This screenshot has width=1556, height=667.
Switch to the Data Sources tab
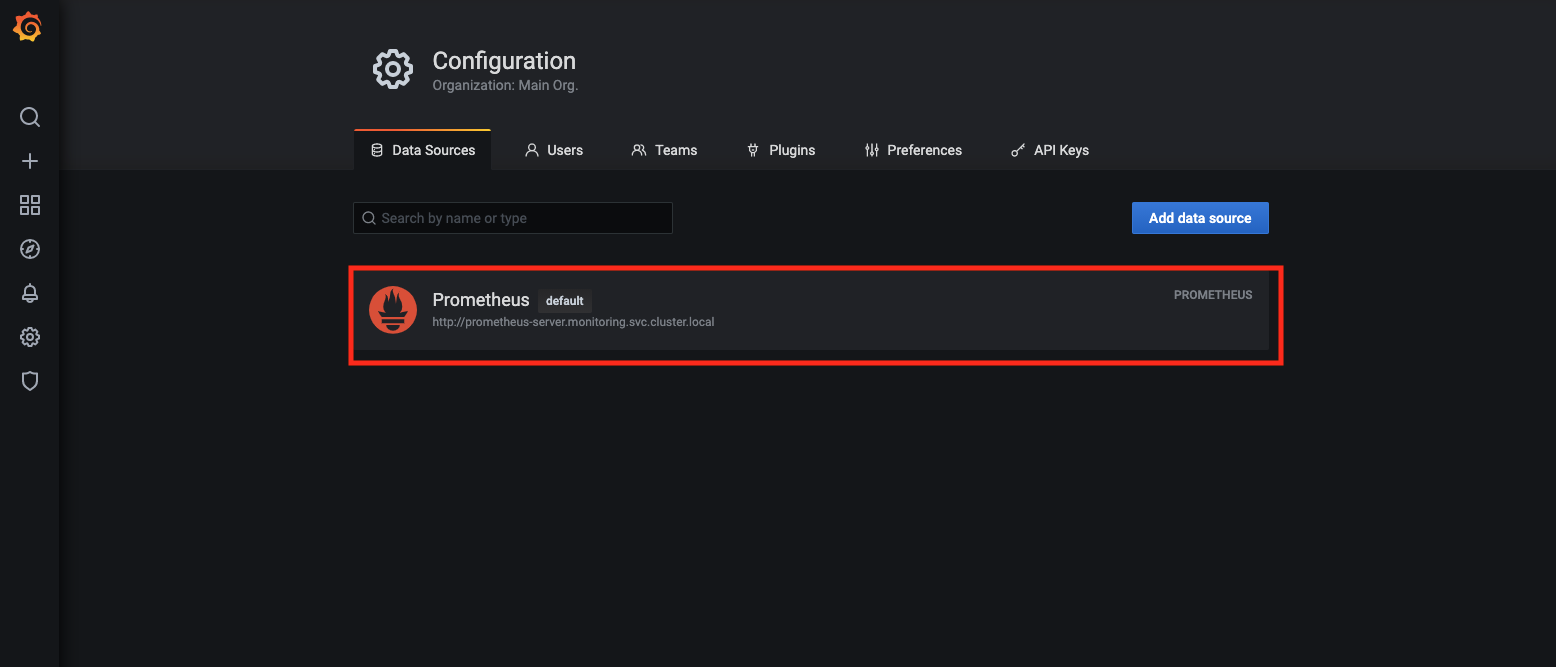coord(423,150)
